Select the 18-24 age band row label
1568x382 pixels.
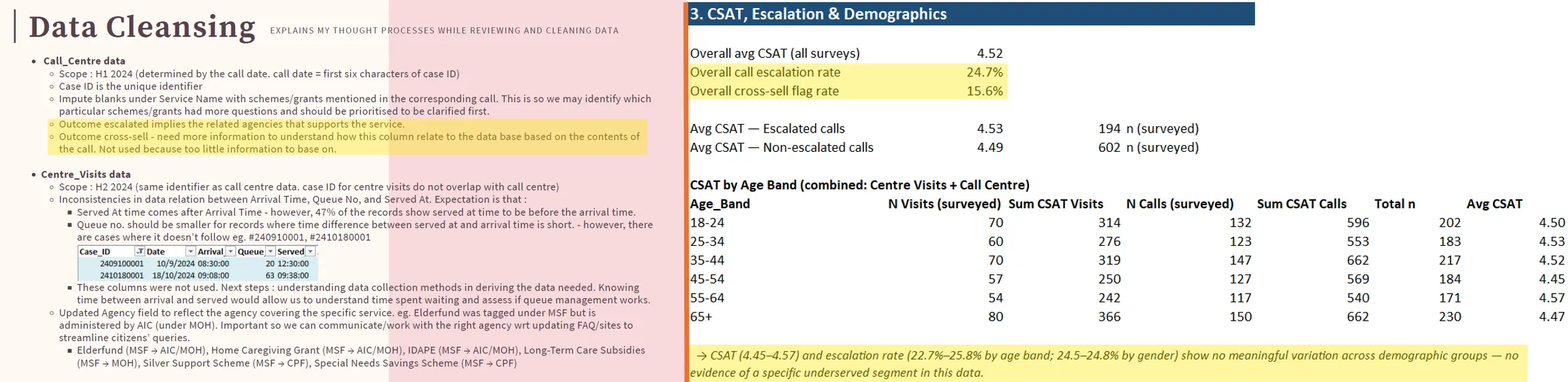[x=707, y=223]
